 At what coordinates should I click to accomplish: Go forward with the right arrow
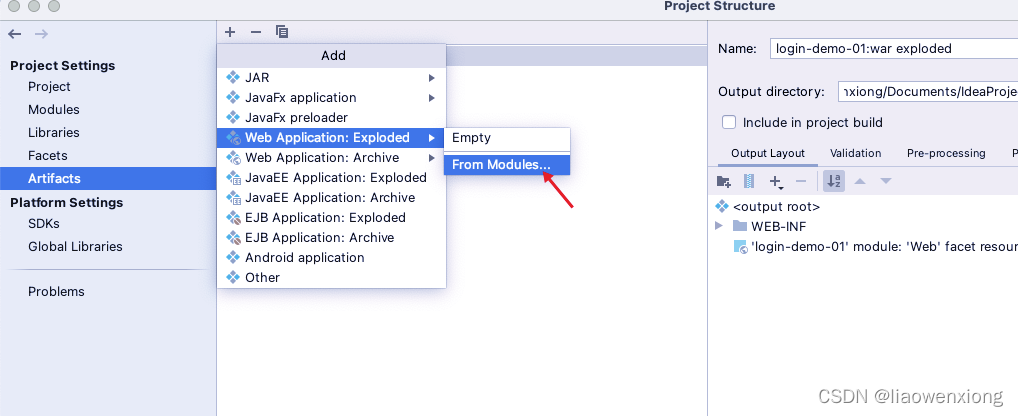point(42,34)
